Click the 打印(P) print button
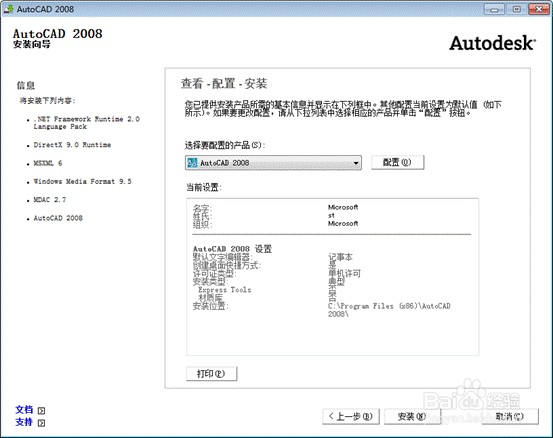The height and width of the screenshot is (438, 553). tap(211, 374)
